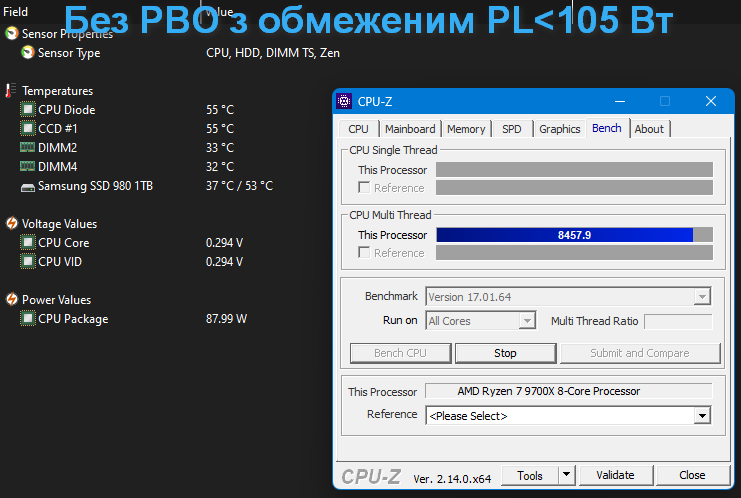Click Submit and Compare button

(640, 353)
